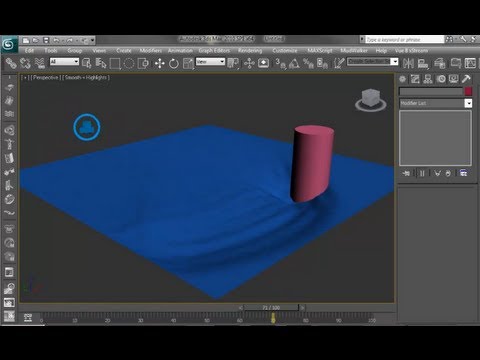Screen dimensions: 480x360
Task: Open the 3ds Max application button menu
Action: pos(9,44)
